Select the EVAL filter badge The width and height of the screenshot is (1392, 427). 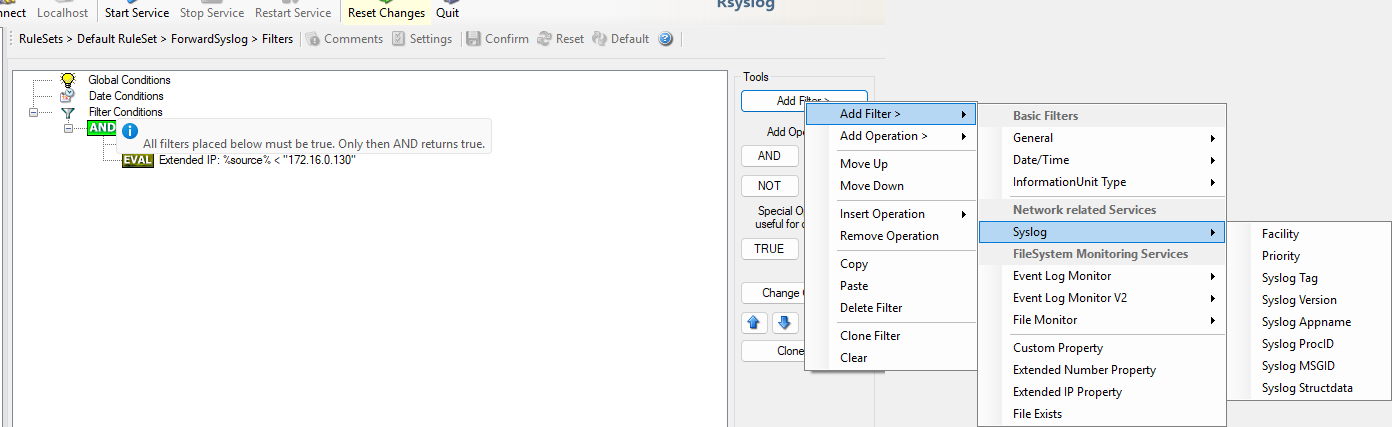click(x=138, y=160)
